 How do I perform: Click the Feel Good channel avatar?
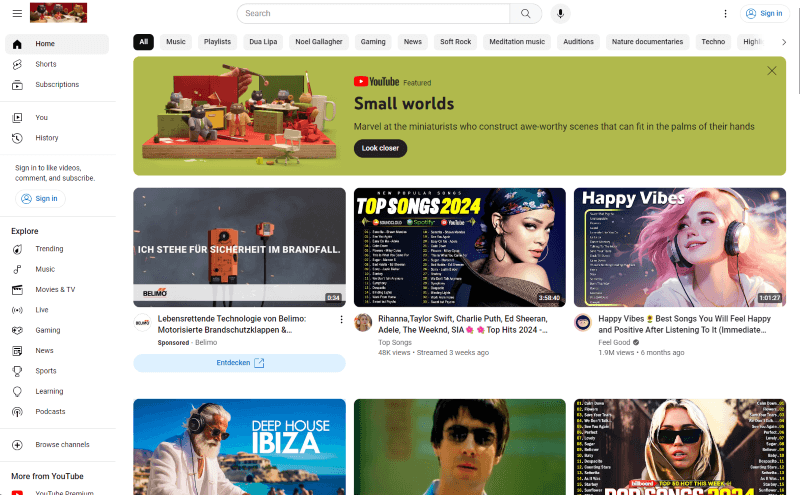583,323
